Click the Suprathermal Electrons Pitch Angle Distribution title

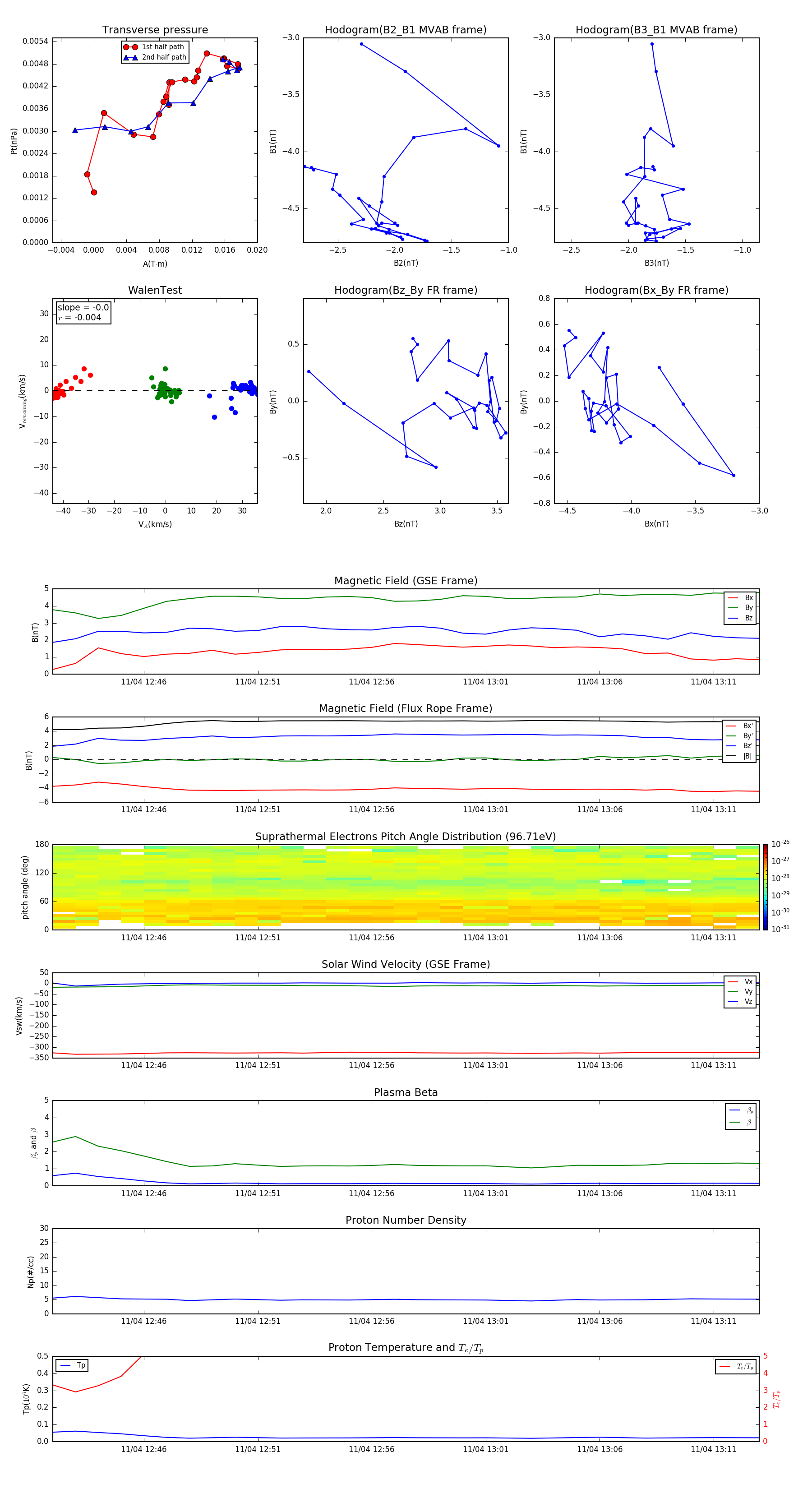click(x=406, y=837)
